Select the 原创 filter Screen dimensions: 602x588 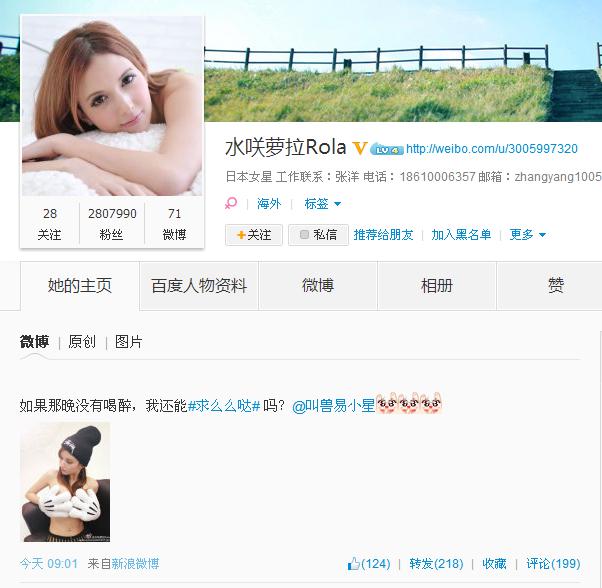82,342
